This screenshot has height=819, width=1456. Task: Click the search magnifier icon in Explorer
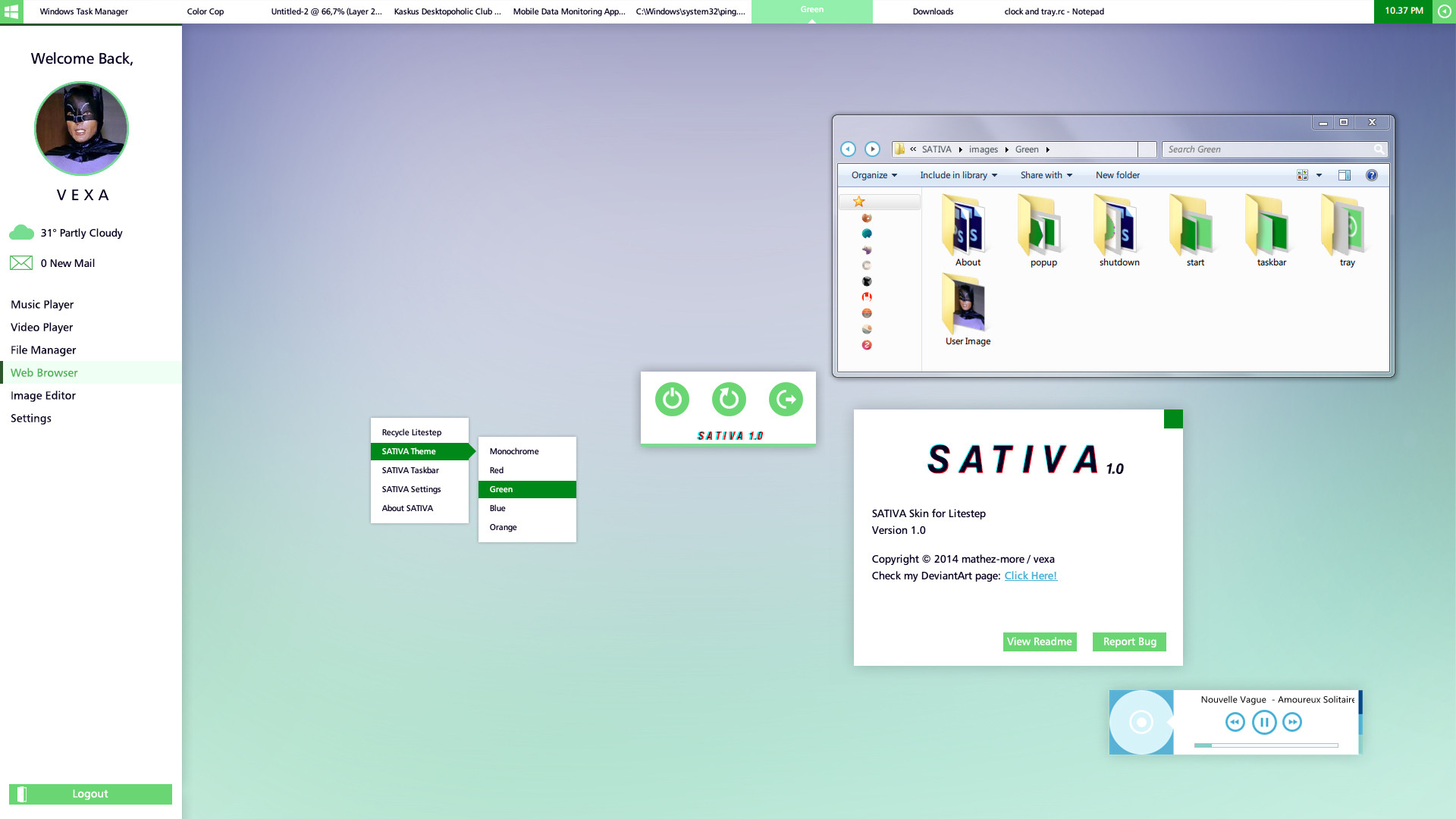(x=1379, y=149)
